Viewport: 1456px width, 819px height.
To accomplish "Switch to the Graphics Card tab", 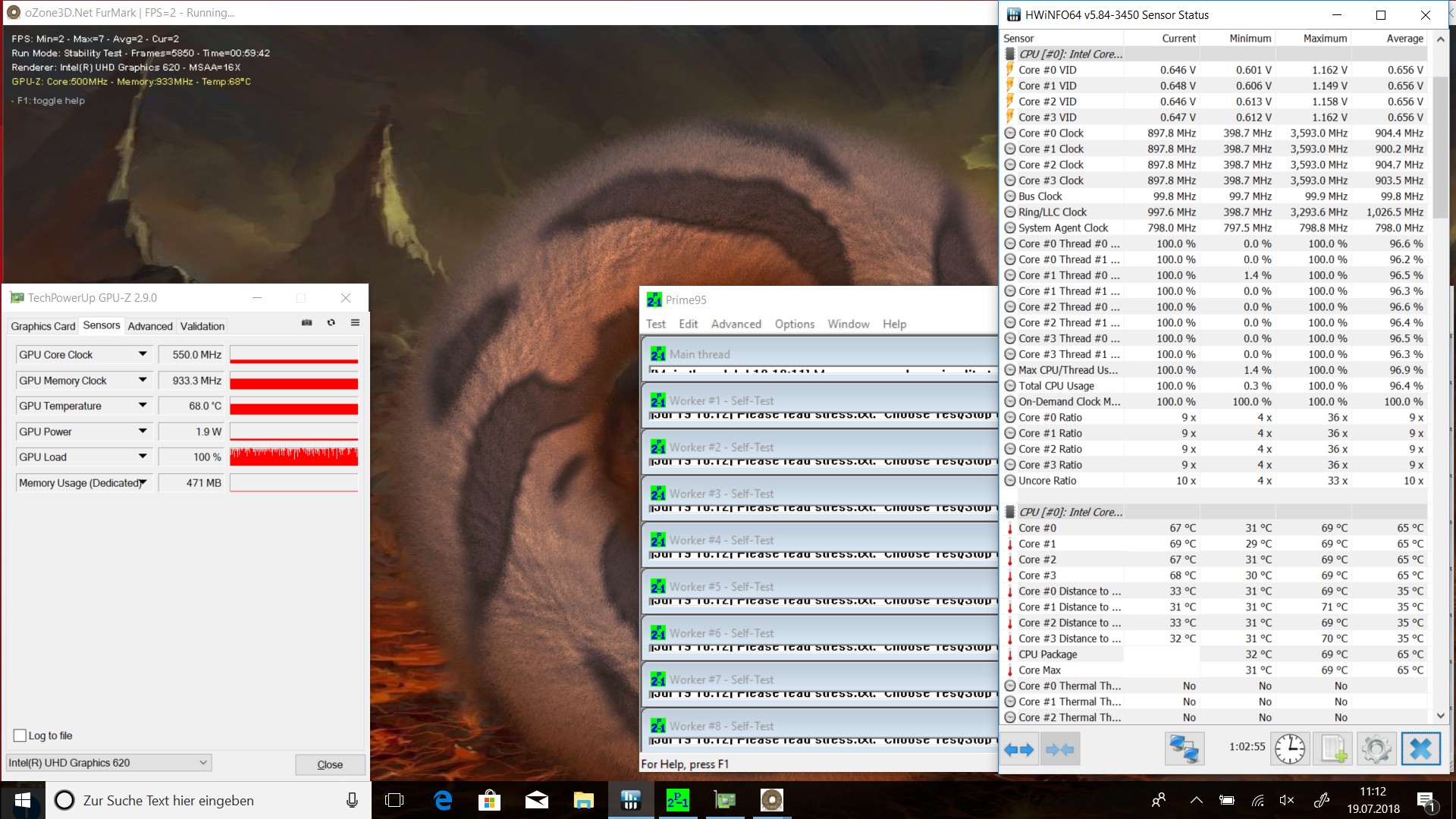I will pos(43,326).
